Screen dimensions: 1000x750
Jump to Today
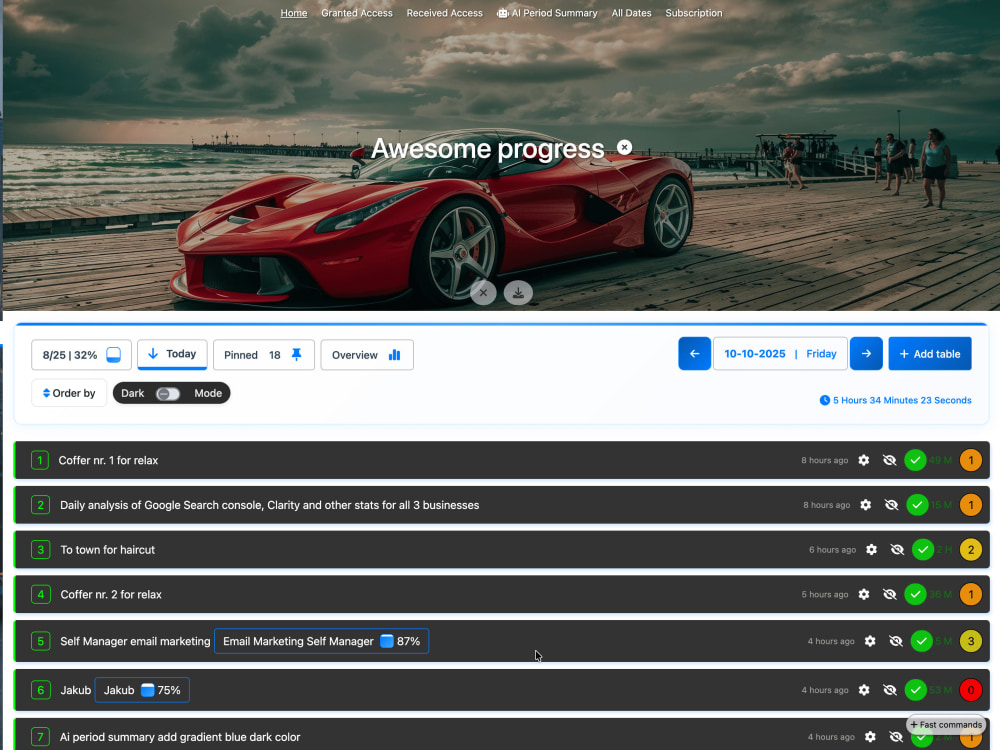(x=172, y=354)
